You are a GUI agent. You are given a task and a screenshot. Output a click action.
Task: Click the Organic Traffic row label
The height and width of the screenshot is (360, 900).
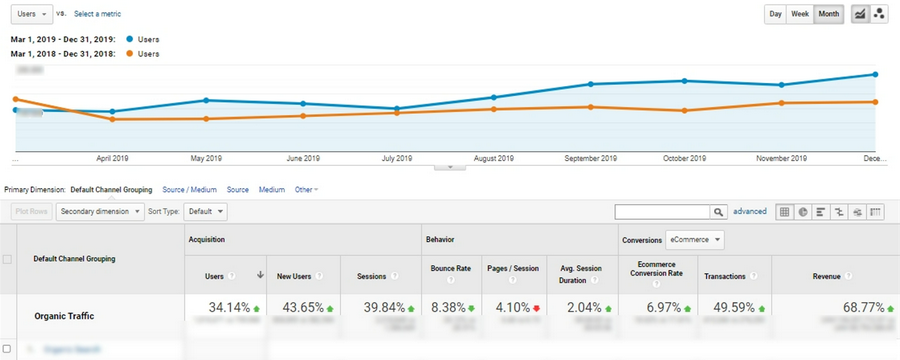pyautogui.click(x=64, y=316)
